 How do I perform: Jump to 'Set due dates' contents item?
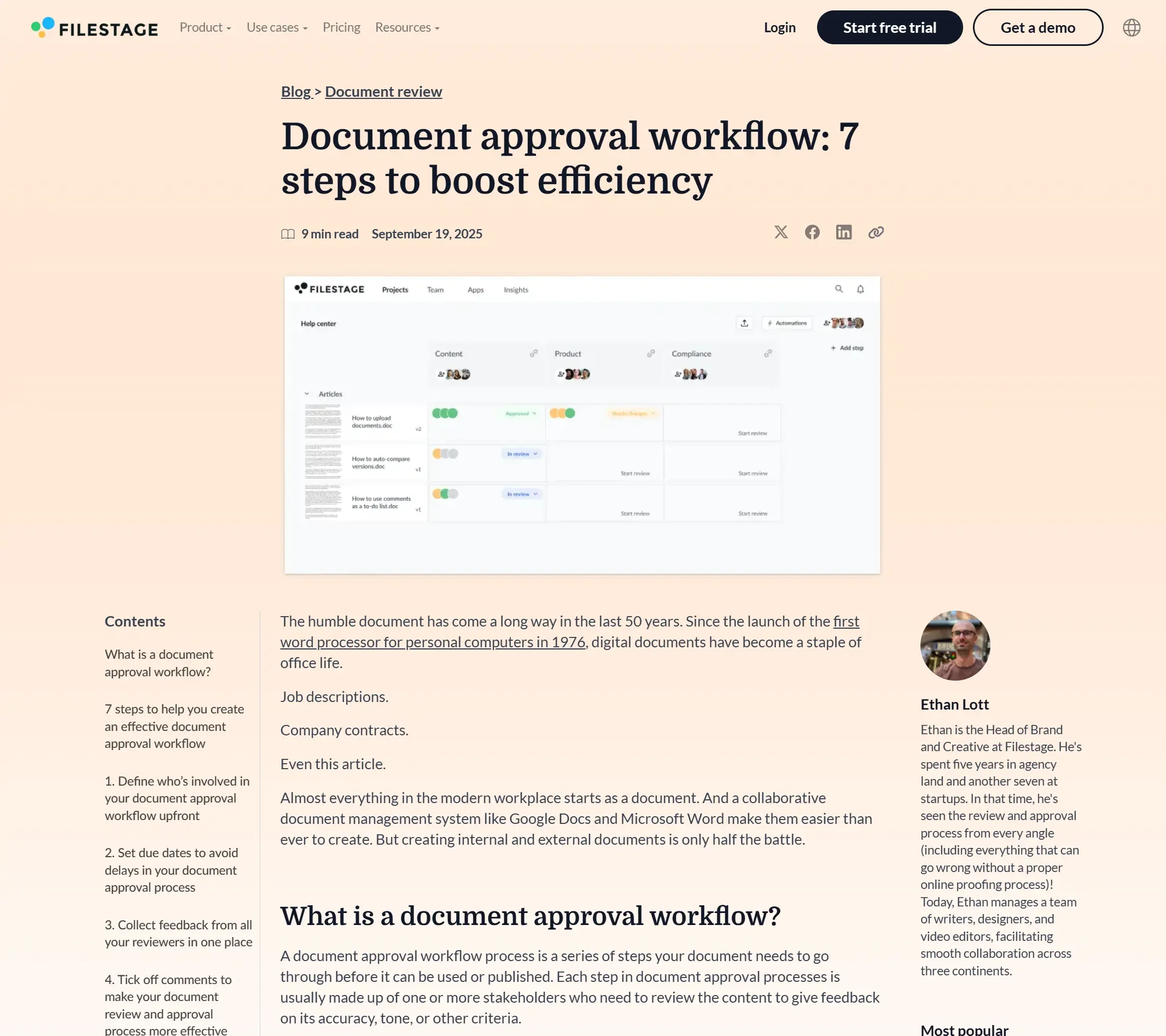coord(171,869)
